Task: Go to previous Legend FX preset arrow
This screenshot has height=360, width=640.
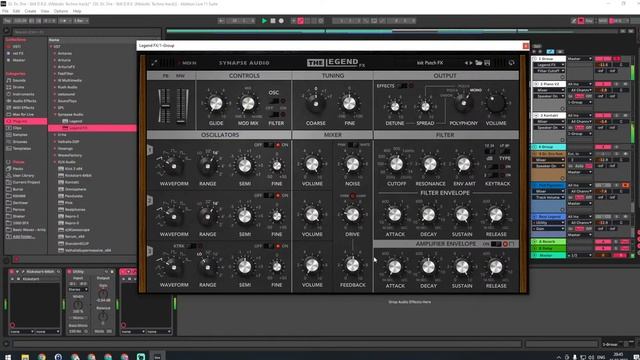Action: coord(466,63)
